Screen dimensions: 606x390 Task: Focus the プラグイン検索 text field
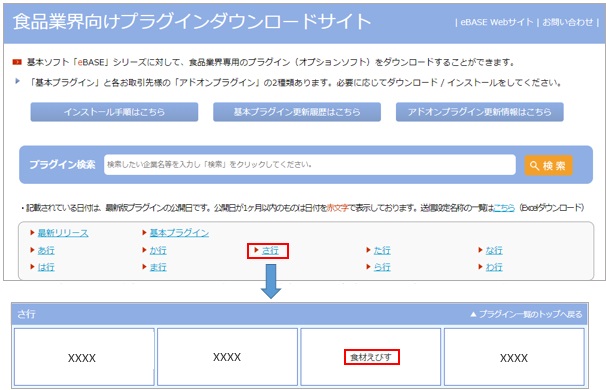pyautogui.click(x=310, y=165)
